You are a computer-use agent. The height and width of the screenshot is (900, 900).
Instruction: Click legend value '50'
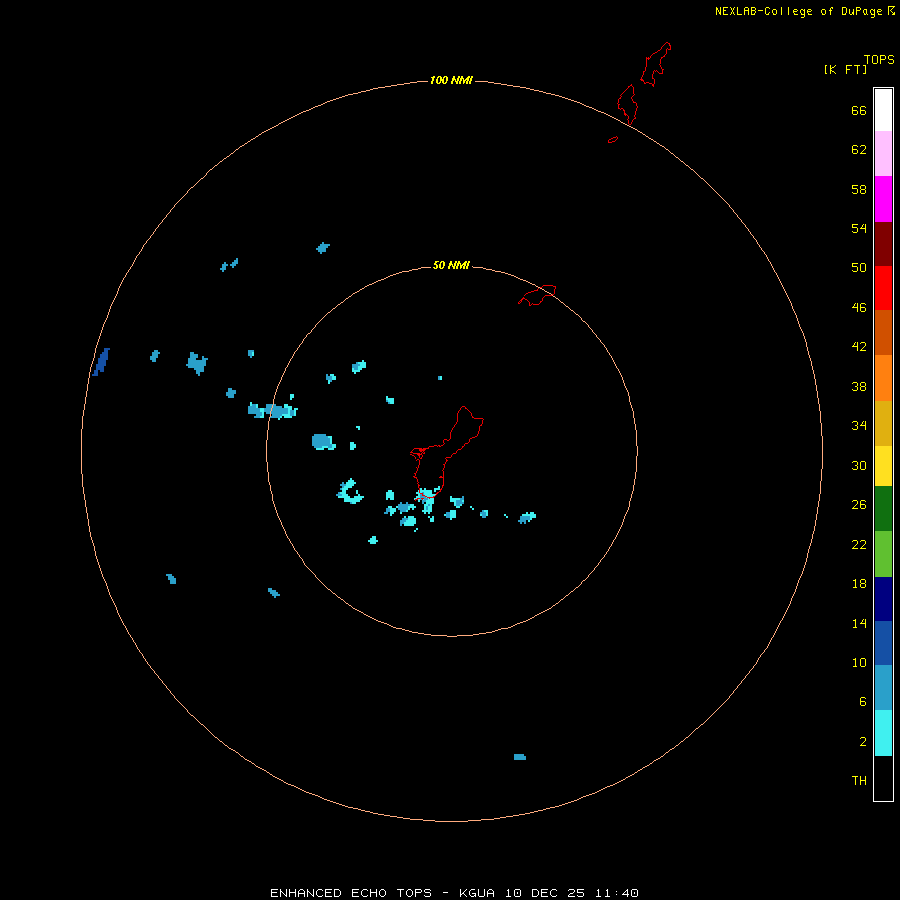[x=859, y=268]
